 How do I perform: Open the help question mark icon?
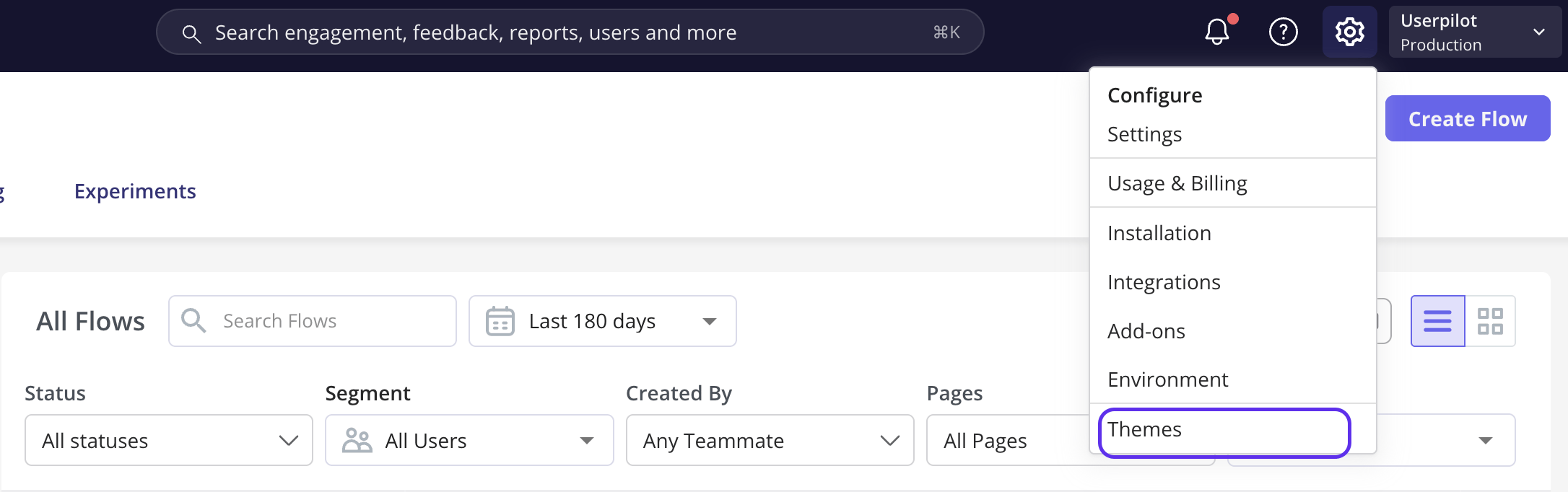pyautogui.click(x=1283, y=32)
